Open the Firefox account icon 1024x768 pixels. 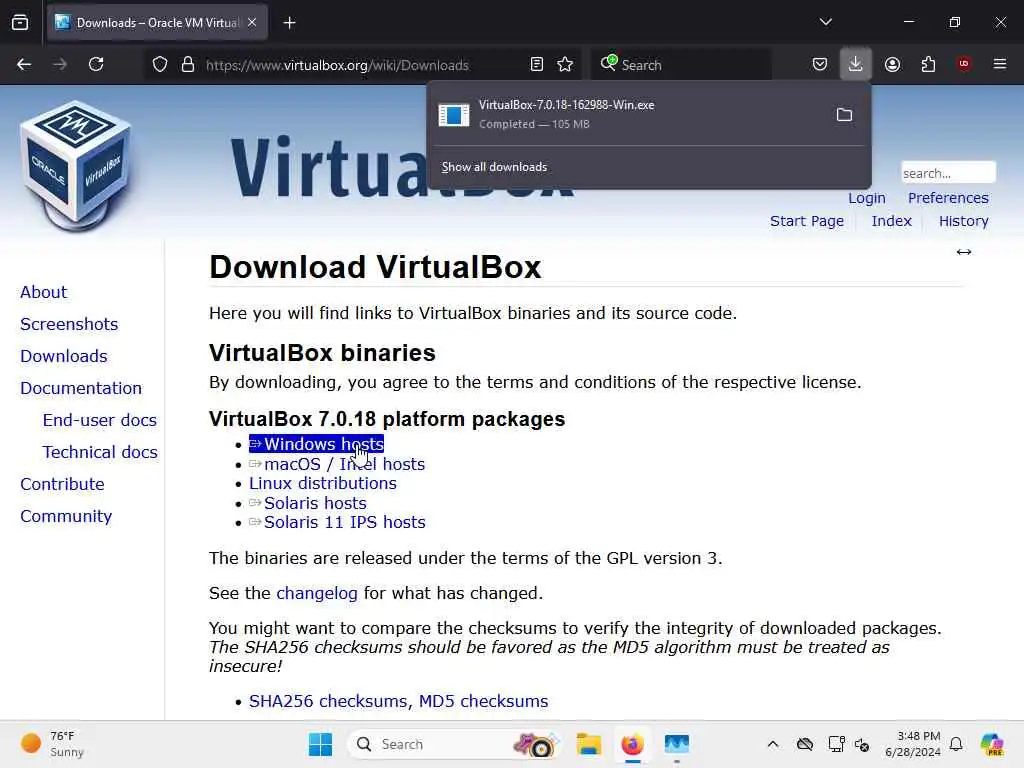tap(892, 64)
